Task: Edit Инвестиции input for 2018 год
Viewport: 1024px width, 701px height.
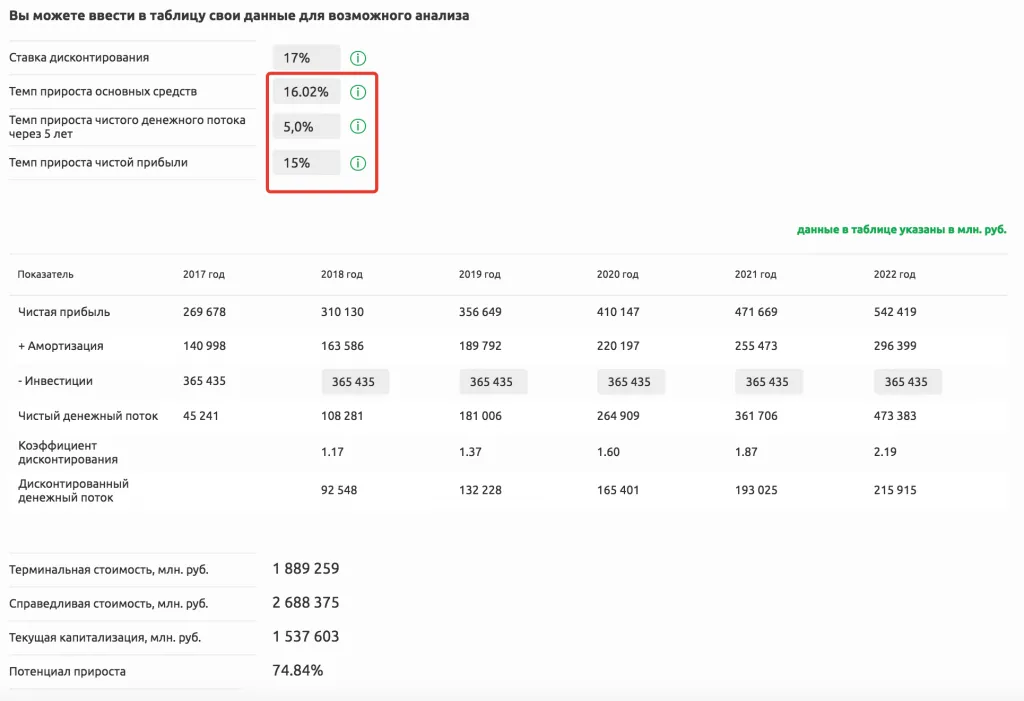Action: [x=354, y=382]
